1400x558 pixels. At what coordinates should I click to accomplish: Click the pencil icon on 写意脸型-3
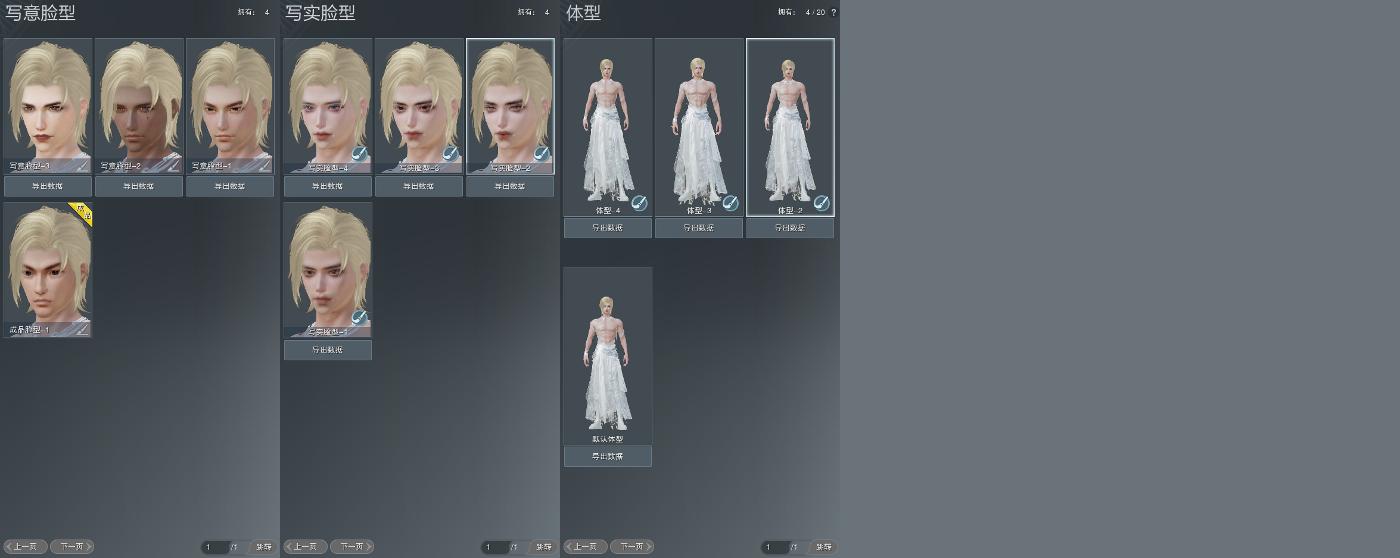point(82,164)
